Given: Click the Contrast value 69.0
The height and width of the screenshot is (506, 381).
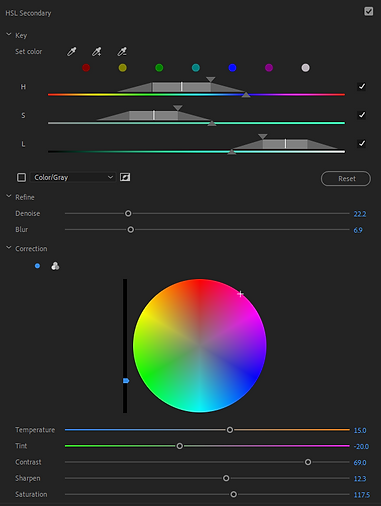Looking at the screenshot, I should [360, 463].
